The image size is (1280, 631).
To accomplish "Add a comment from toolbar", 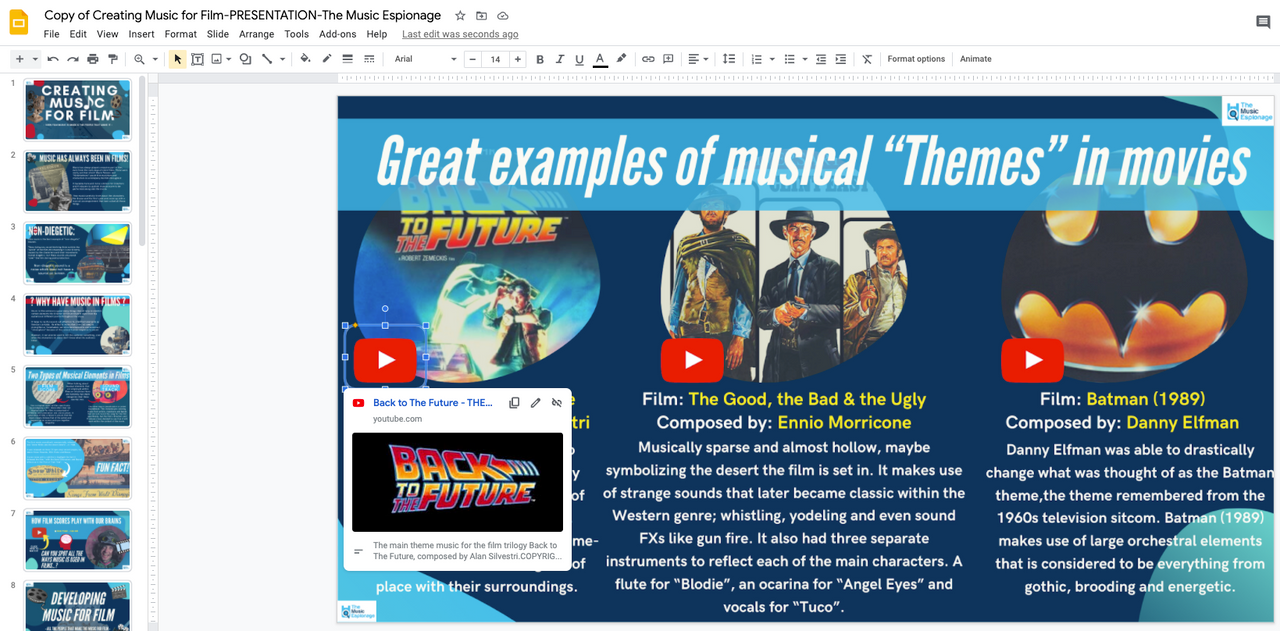I will click(x=668, y=59).
